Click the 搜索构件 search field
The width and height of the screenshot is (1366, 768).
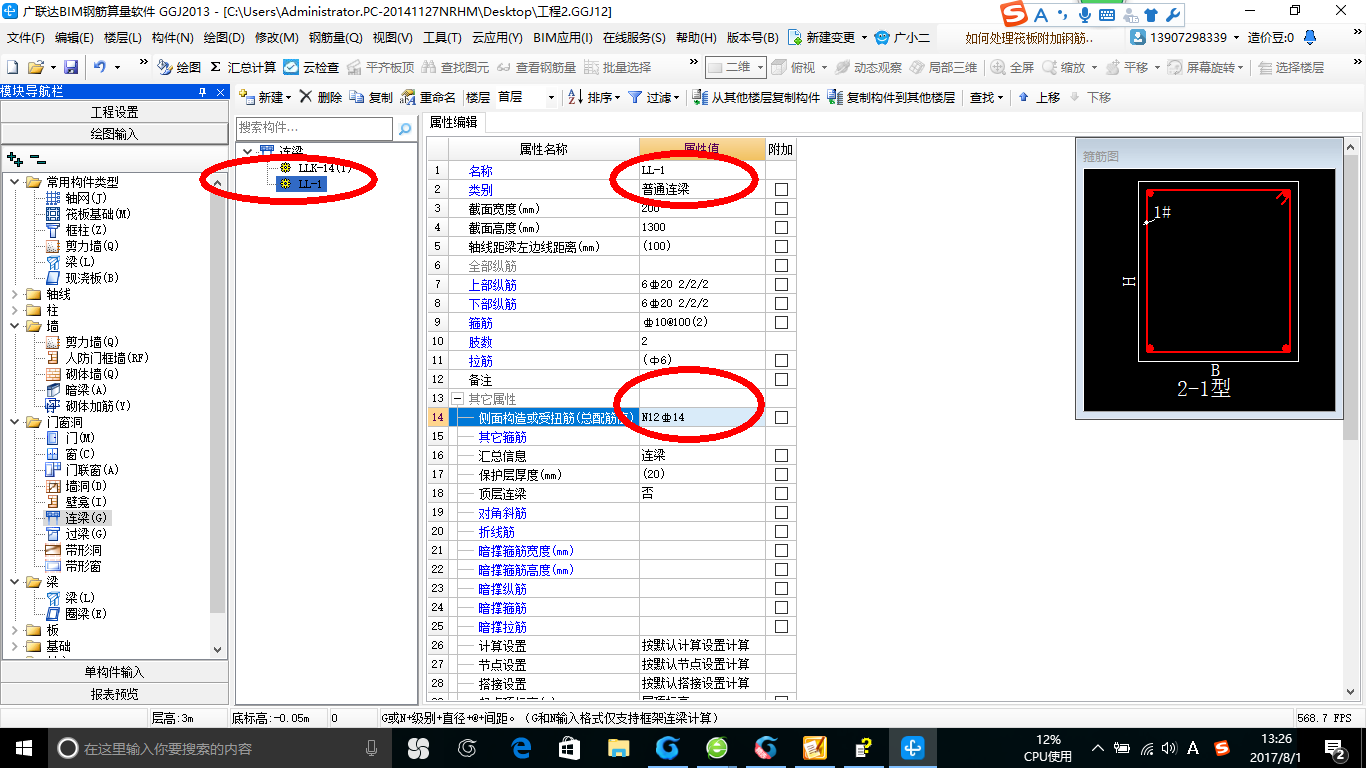click(x=315, y=128)
